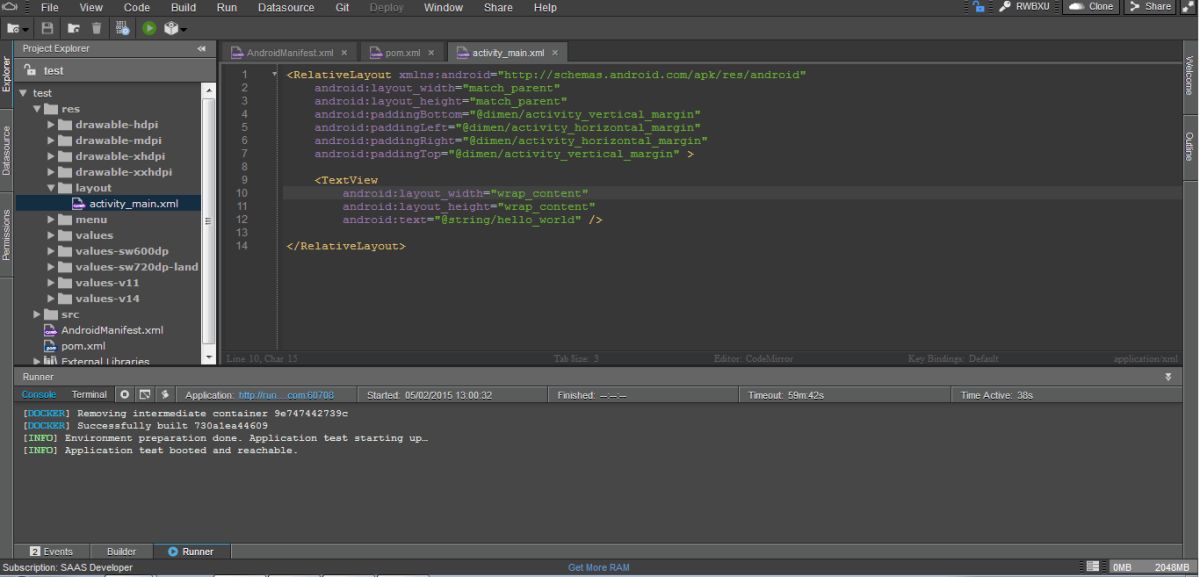Click the test project lock icon
The height and width of the screenshot is (577, 1200).
(x=31, y=71)
